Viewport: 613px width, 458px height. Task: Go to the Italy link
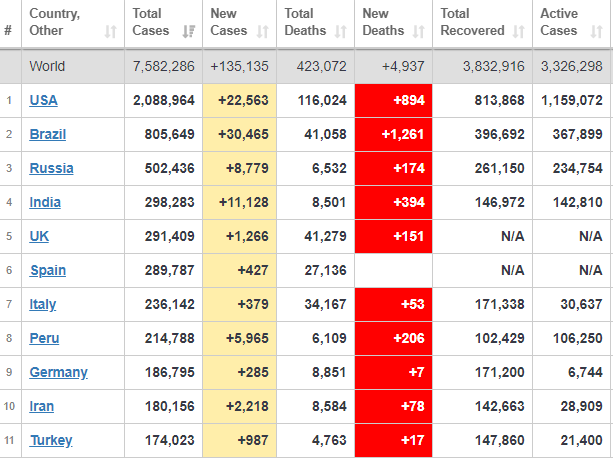tap(44, 305)
